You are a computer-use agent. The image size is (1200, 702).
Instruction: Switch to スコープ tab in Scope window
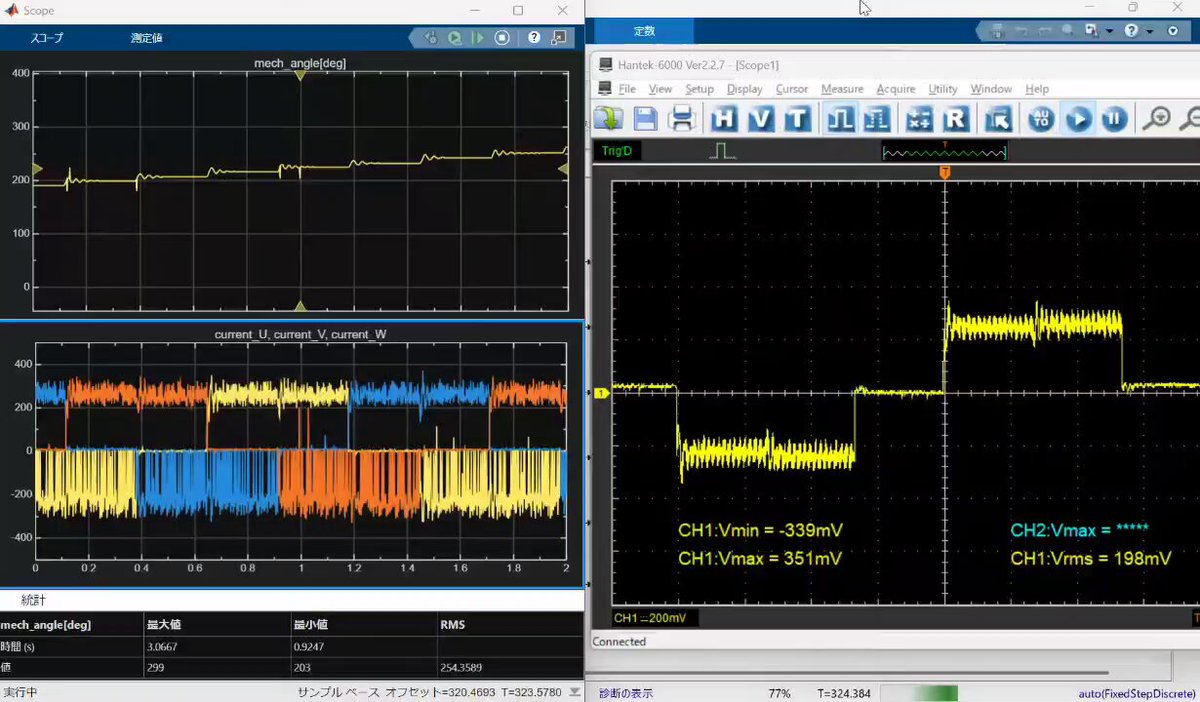click(45, 38)
